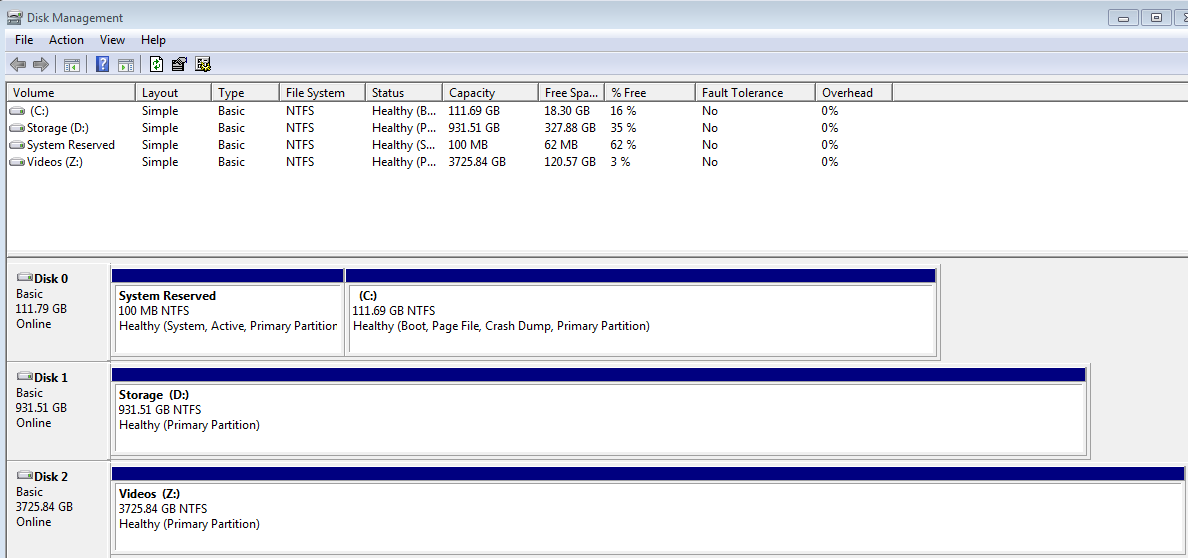Sort by the Free Space column header
The height and width of the screenshot is (558, 1188).
coord(571,92)
